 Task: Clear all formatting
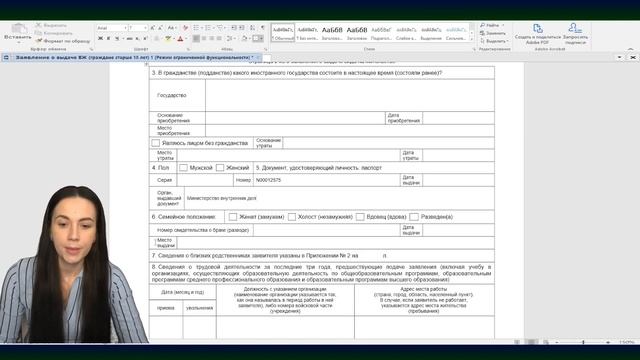(x=185, y=28)
